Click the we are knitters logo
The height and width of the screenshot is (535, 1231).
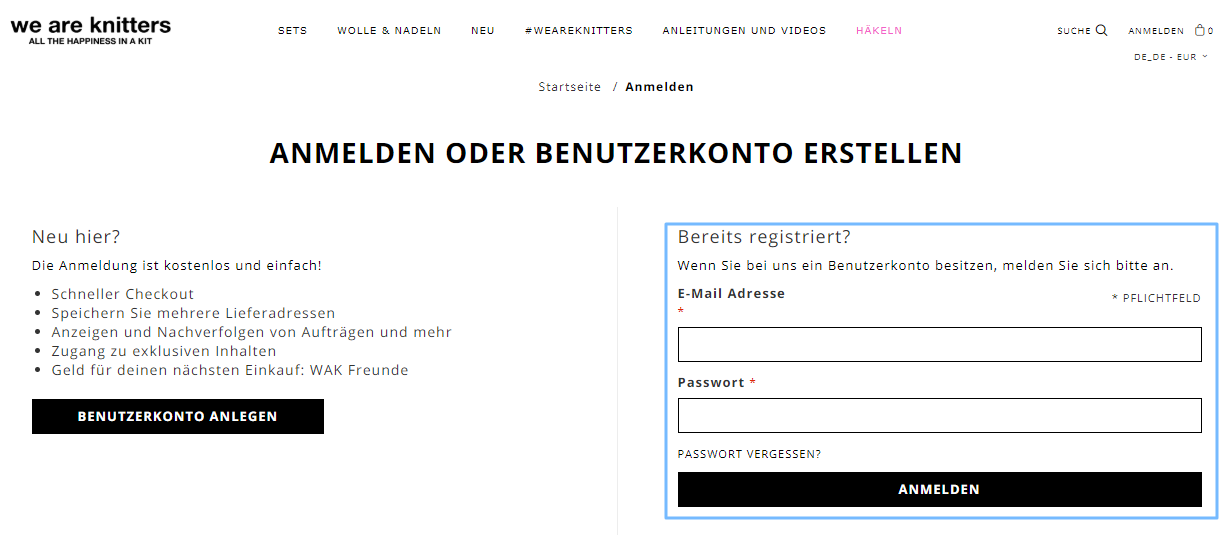click(91, 30)
